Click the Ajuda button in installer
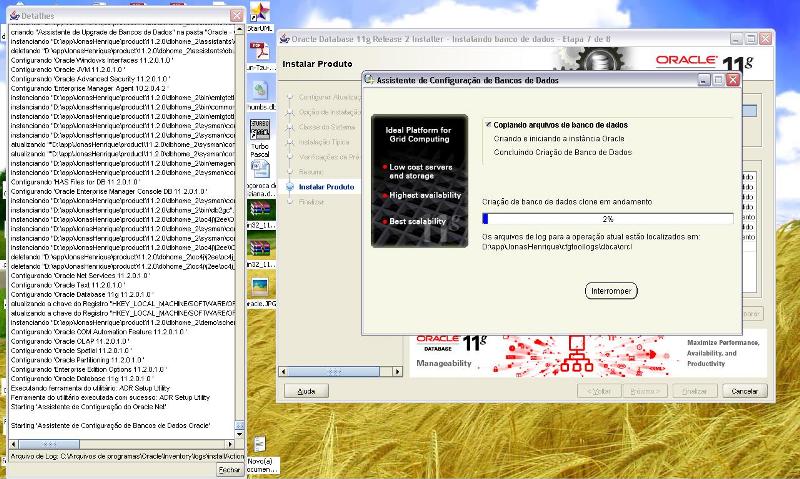Image resolution: width=800 pixels, height=479 pixels. 306,391
